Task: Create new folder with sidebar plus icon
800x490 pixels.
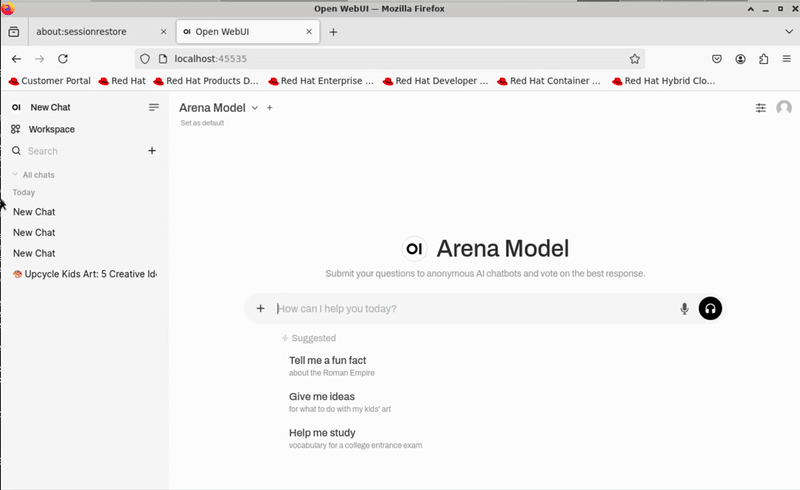Action: pyautogui.click(x=152, y=151)
